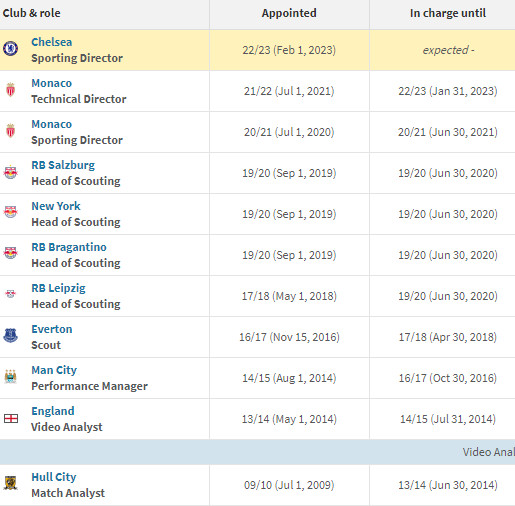Click the Appointed column header
The width and height of the screenshot is (515, 506).
pos(289,13)
